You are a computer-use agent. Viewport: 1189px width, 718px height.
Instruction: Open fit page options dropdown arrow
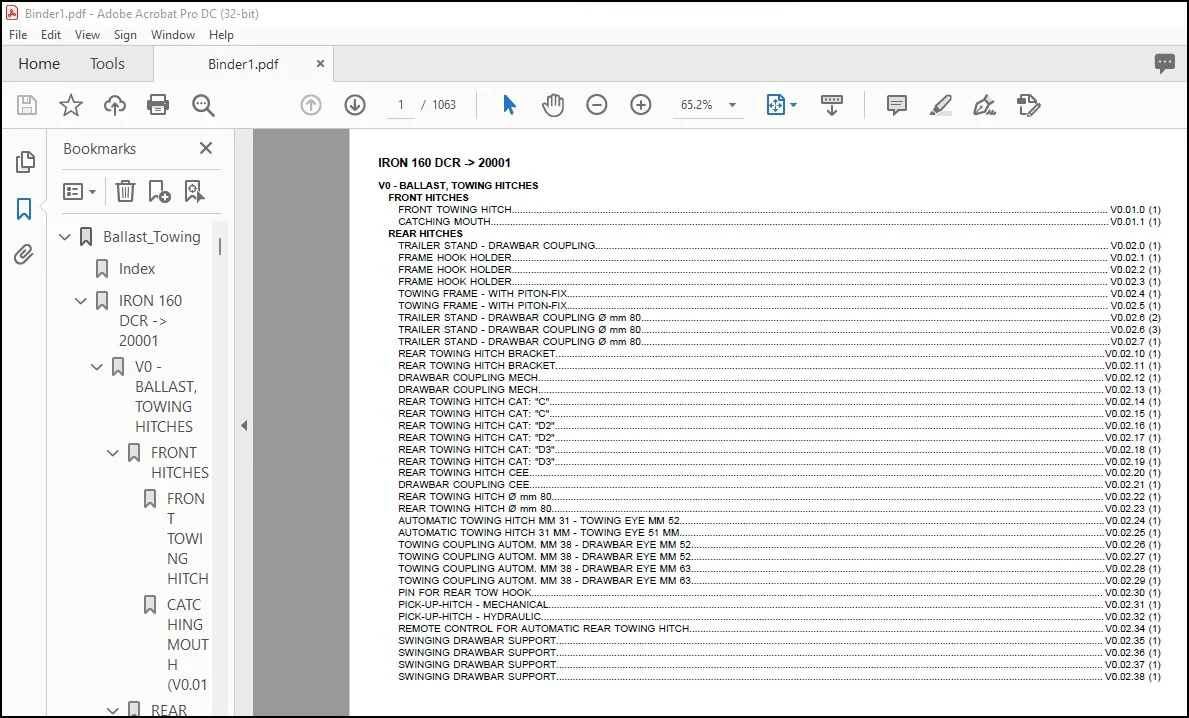[793, 105]
